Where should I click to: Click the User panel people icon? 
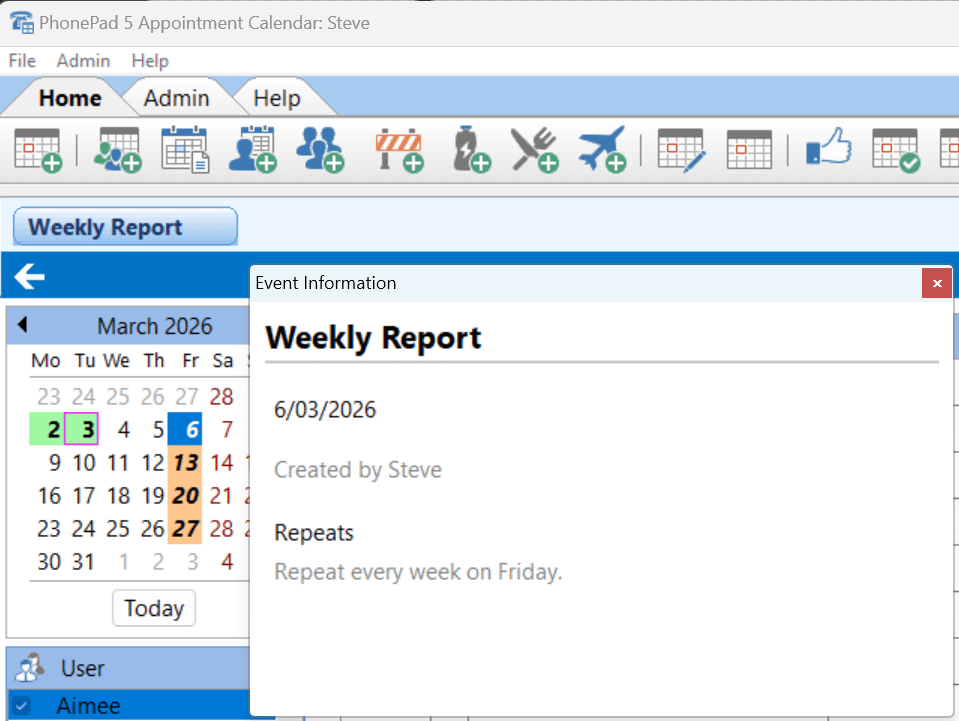(29, 668)
